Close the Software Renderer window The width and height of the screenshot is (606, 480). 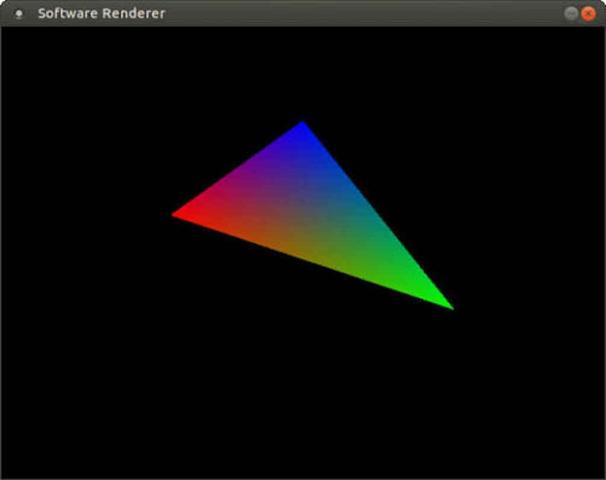pyautogui.click(x=588, y=14)
